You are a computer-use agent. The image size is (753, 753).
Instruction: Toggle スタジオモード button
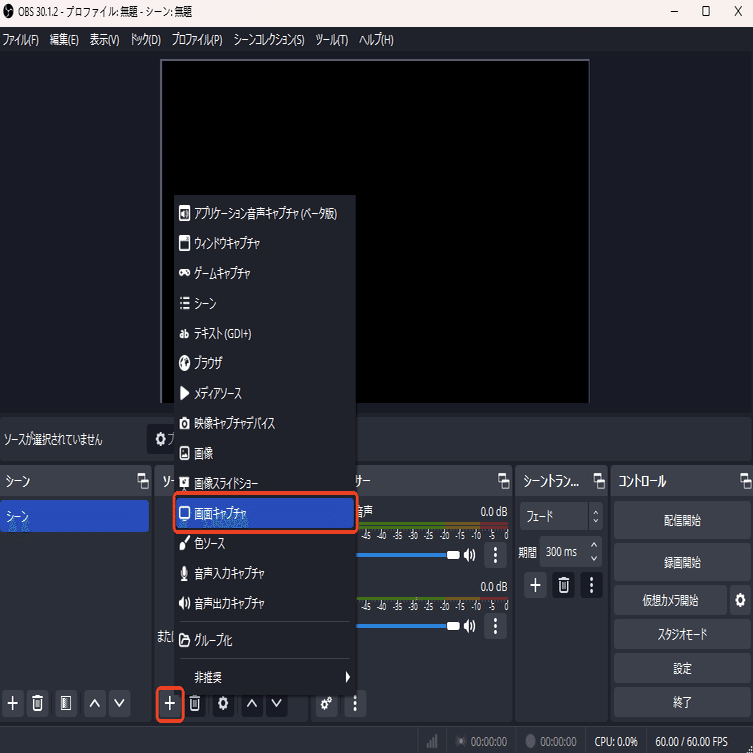coord(682,634)
